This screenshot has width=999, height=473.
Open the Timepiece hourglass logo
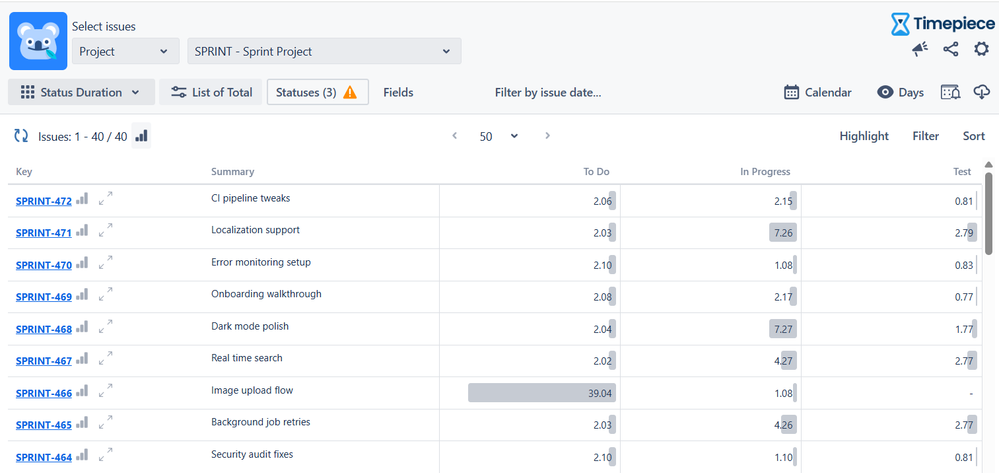(x=900, y=24)
